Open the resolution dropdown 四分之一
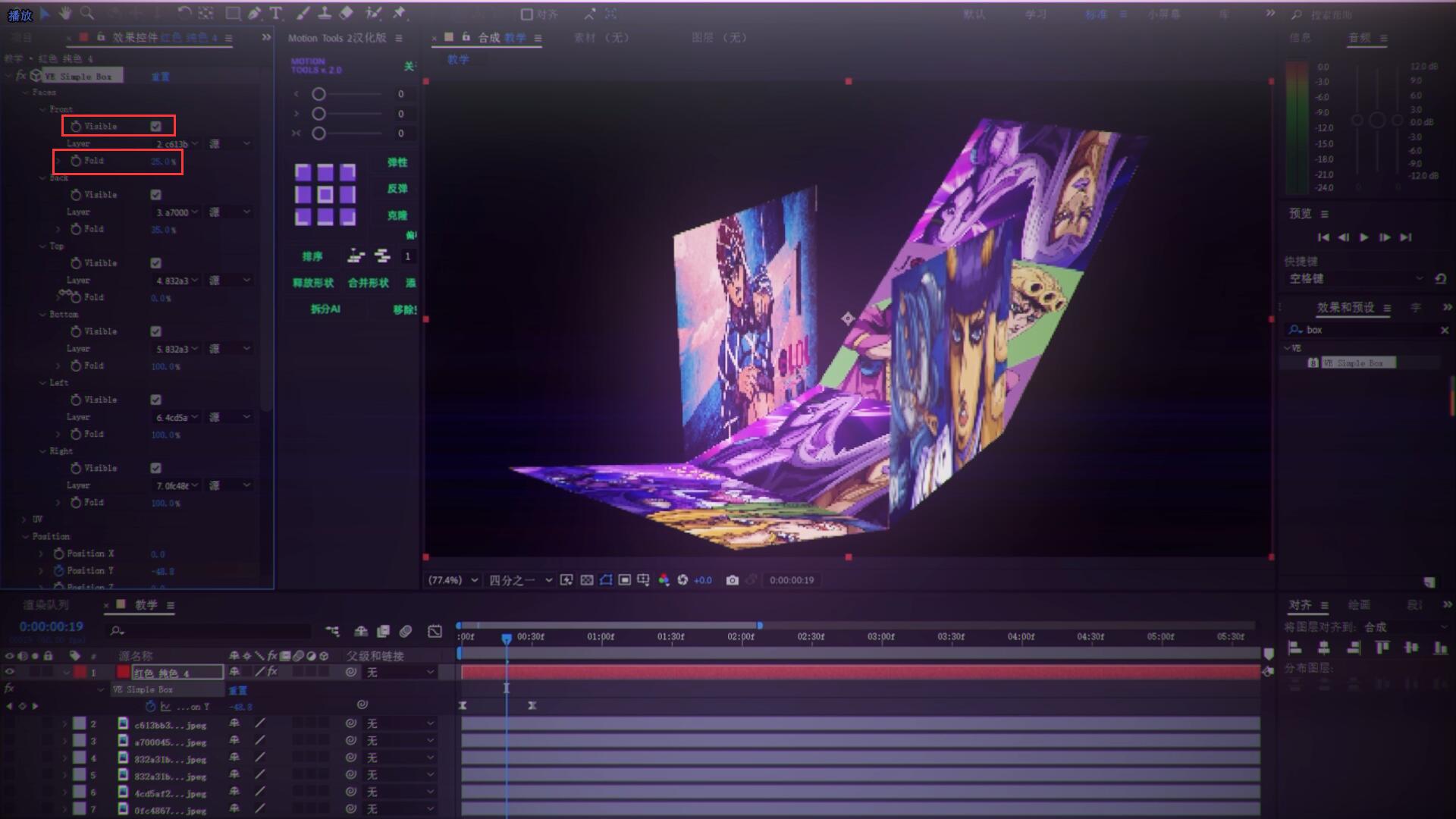1456x819 pixels. coord(520,580)
